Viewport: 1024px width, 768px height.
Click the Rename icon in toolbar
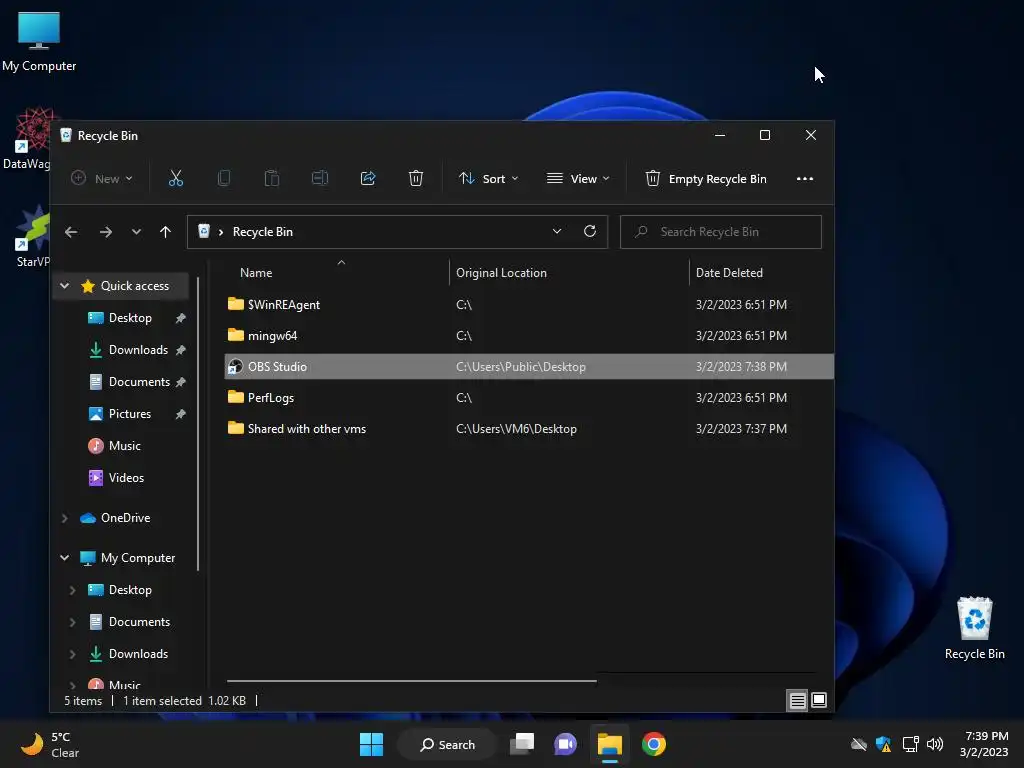(319, 178)
